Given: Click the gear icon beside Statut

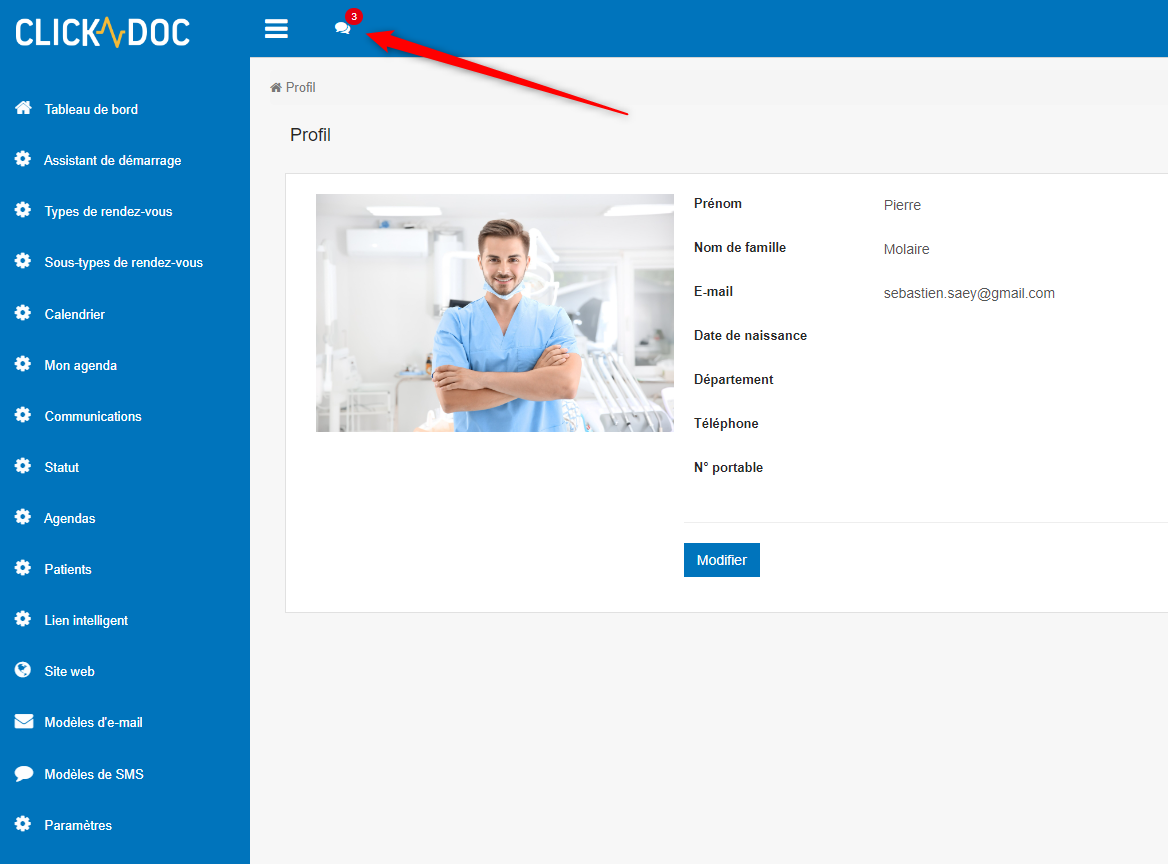Looking at the screenshot, I should pyautogui.click(x=23, y=466).
